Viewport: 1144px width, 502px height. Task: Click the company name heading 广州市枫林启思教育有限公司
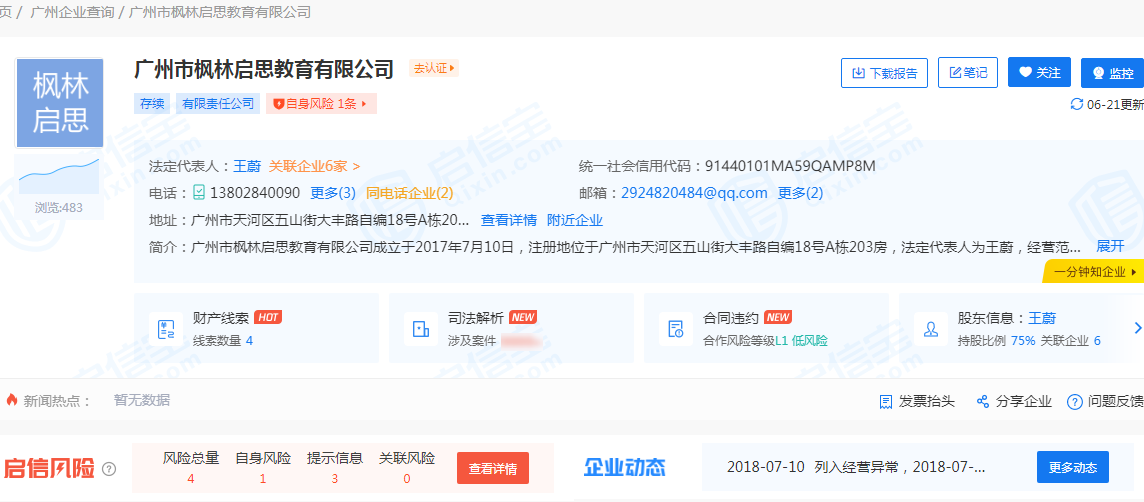[264, 69]
